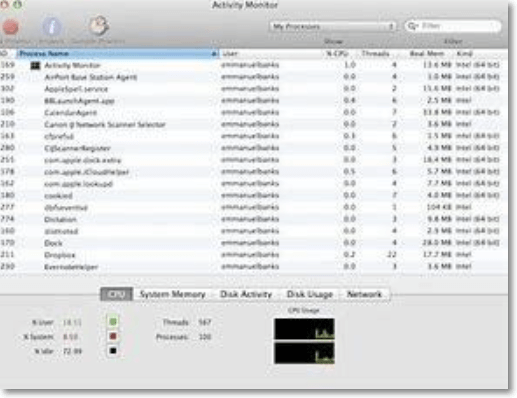Sort by the Kind column header
This screenshot has height=398, width=517.
pyautogui.click(x=480, y=54)
